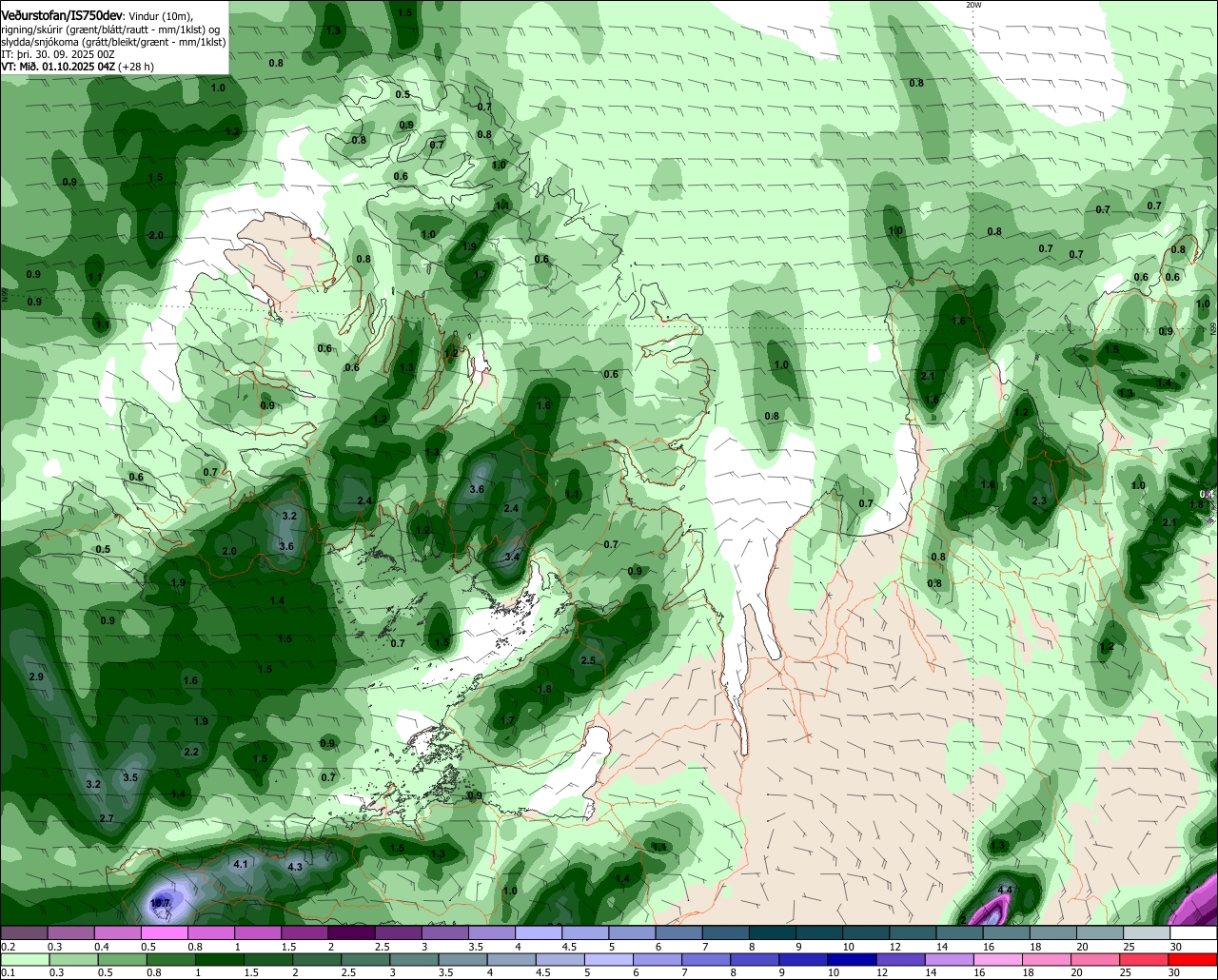Viewport: 1218px width, 980px height.
Task: Click the 'slydda/snjókoma' legend description line
Action: (113, 42)
